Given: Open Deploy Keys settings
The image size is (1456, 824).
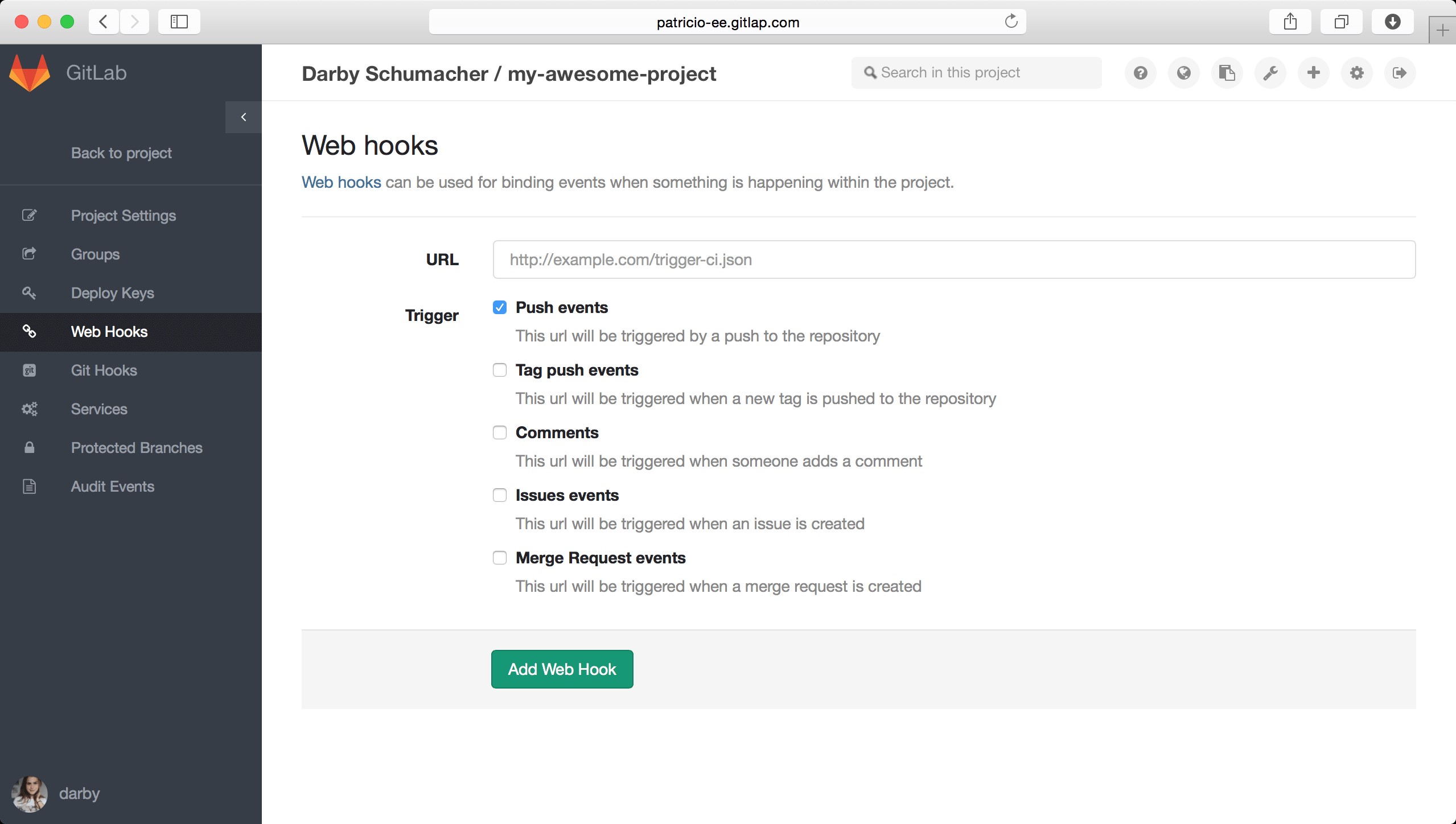Looking at the screenshot, I should [x=113, y=292].
